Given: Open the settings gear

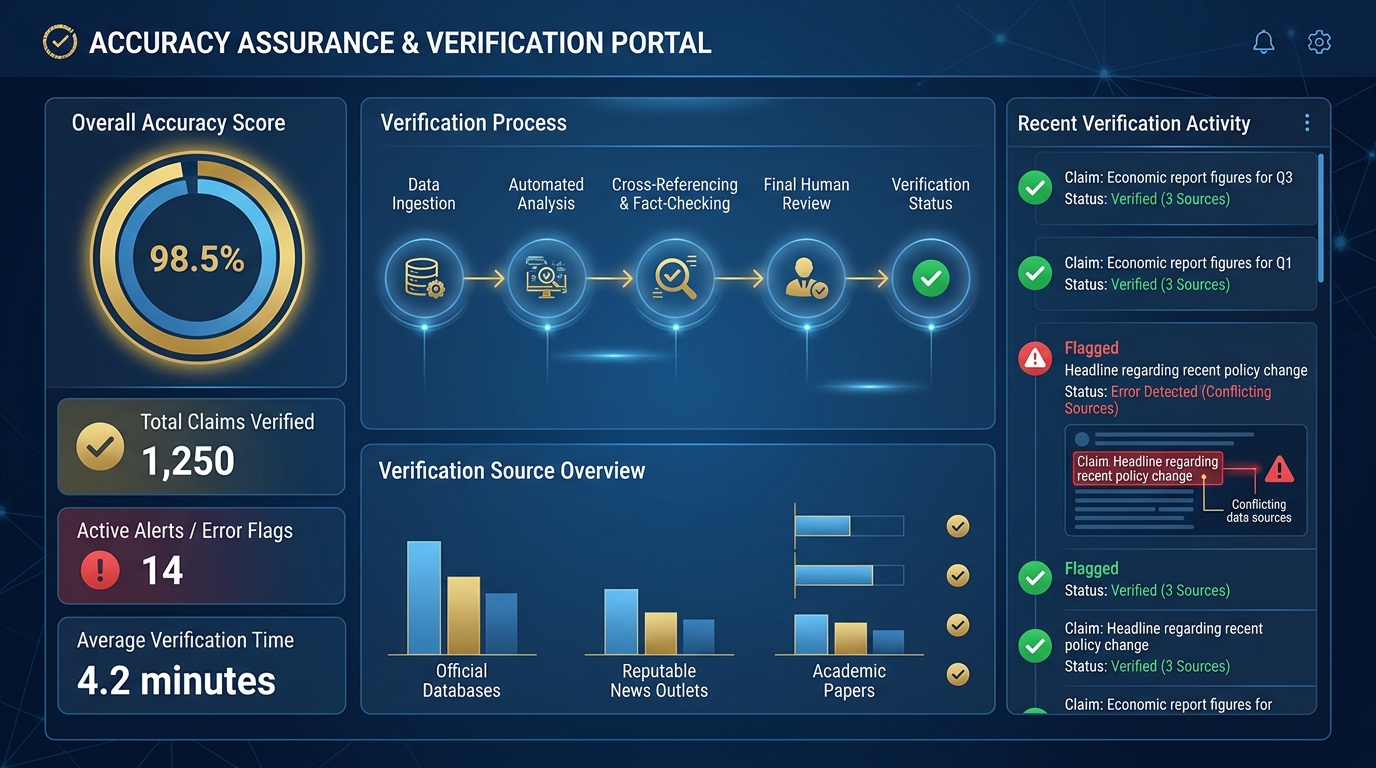Looking at the screenshot, I should click(1319, 42).
